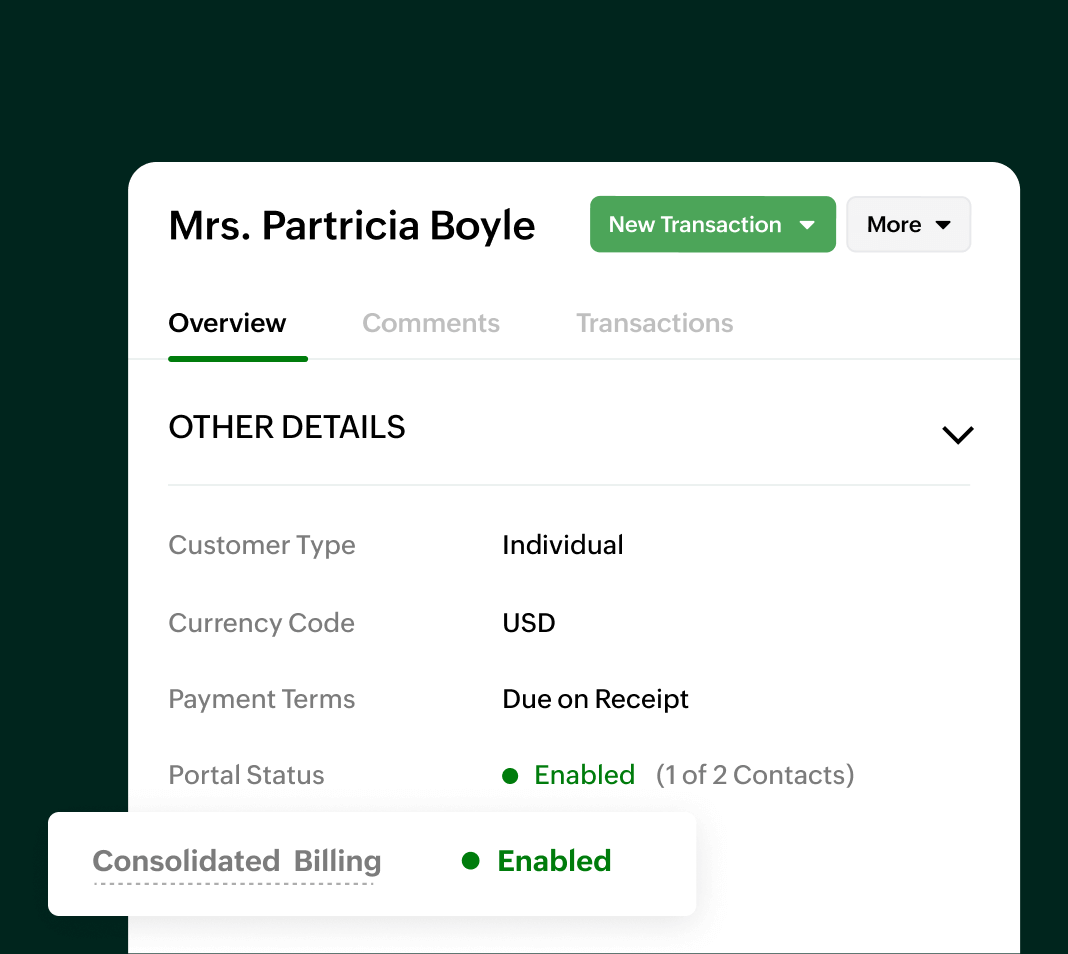Screen dimensions: 1068x954
Task: Click the Portal Status field label
Action: point(246,775)
